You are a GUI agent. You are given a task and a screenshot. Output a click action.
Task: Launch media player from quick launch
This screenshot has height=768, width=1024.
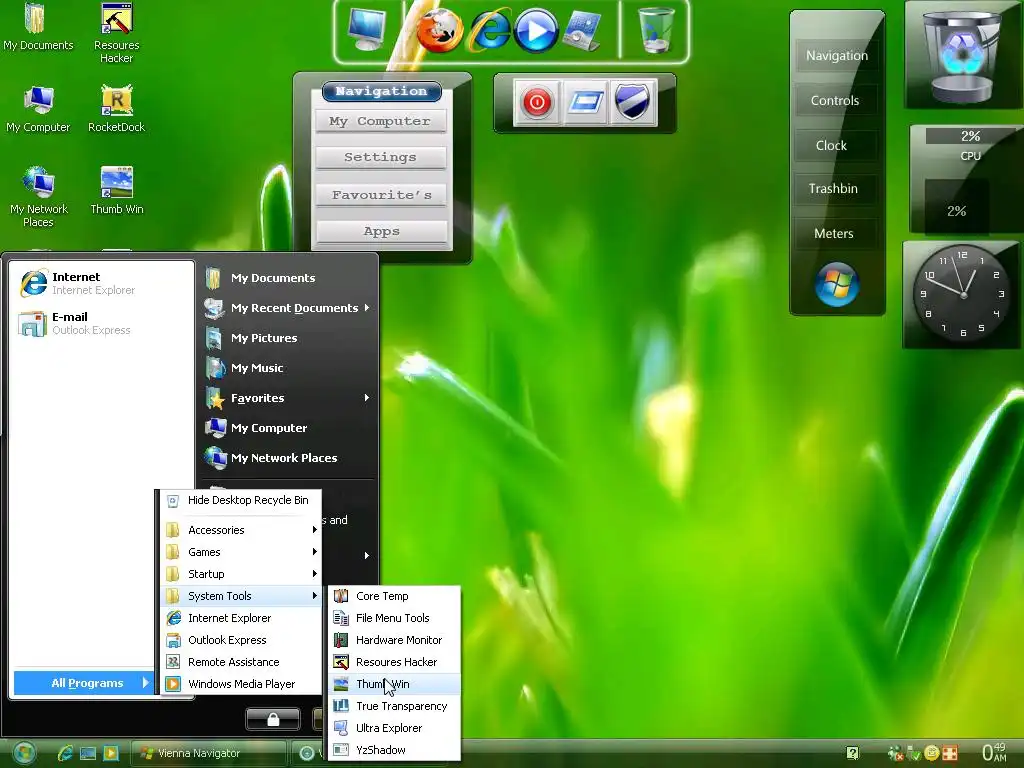pos(111,753)
